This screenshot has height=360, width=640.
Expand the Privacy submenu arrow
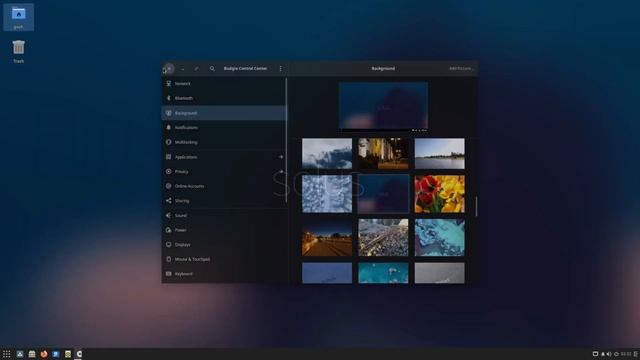[x=281, y=172]
